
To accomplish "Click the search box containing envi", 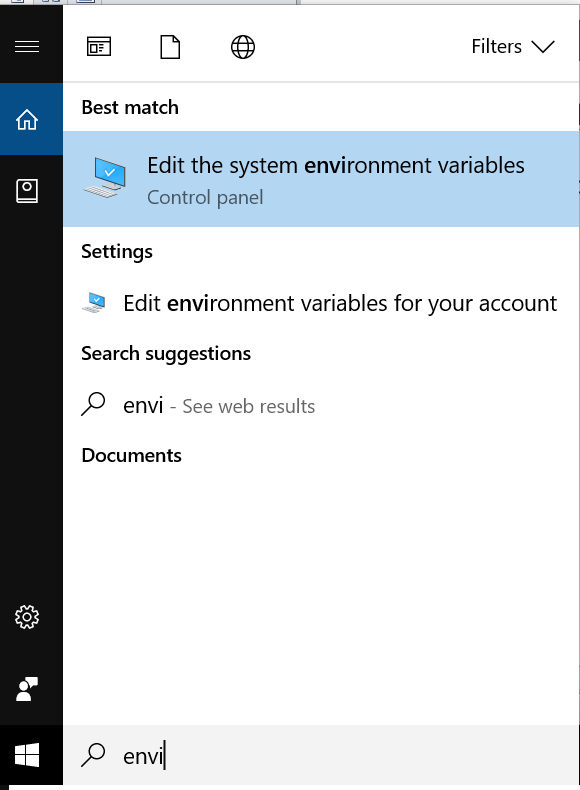I will (321, 755).
